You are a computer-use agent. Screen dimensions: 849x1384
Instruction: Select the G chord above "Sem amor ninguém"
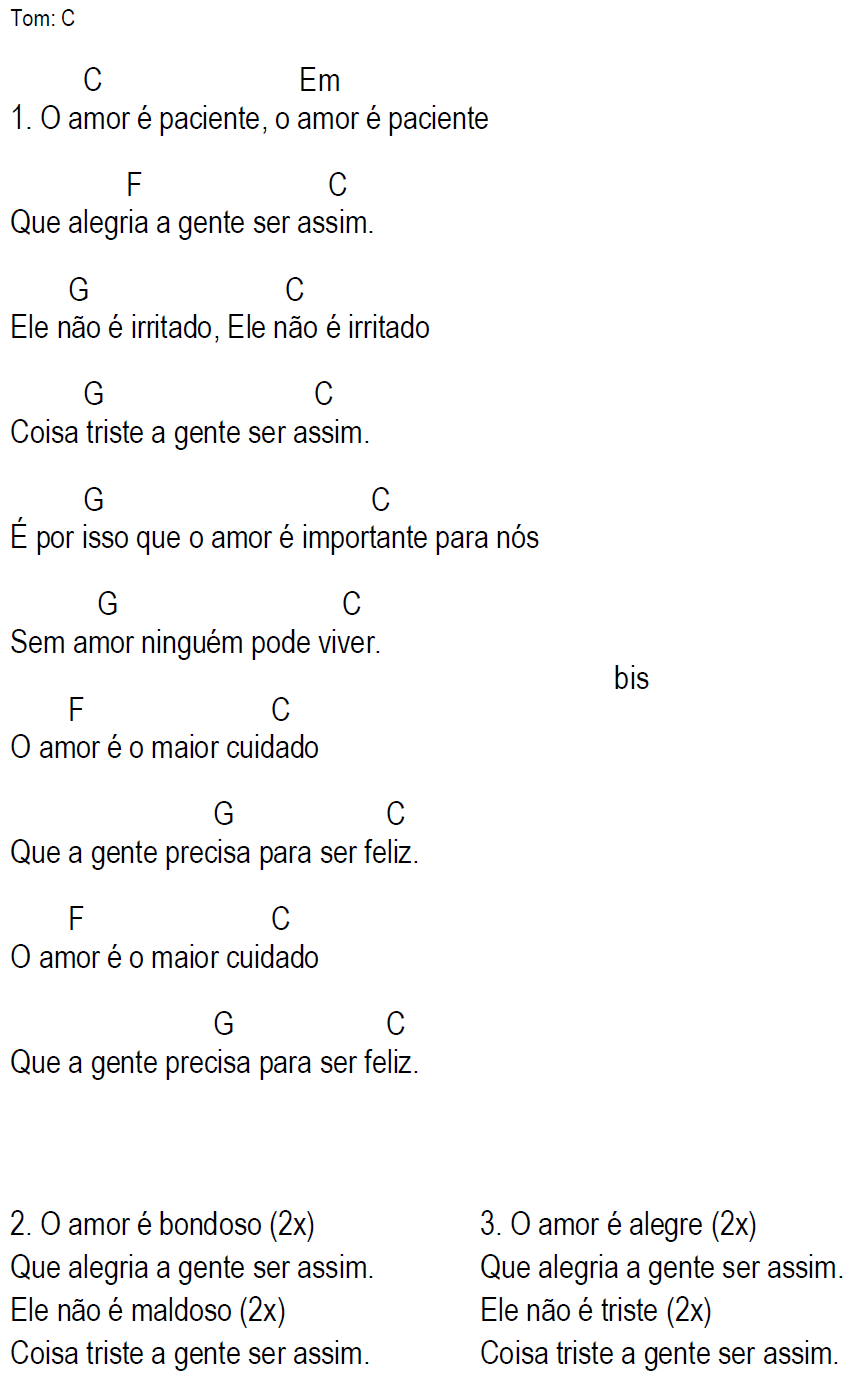(108, 604)
